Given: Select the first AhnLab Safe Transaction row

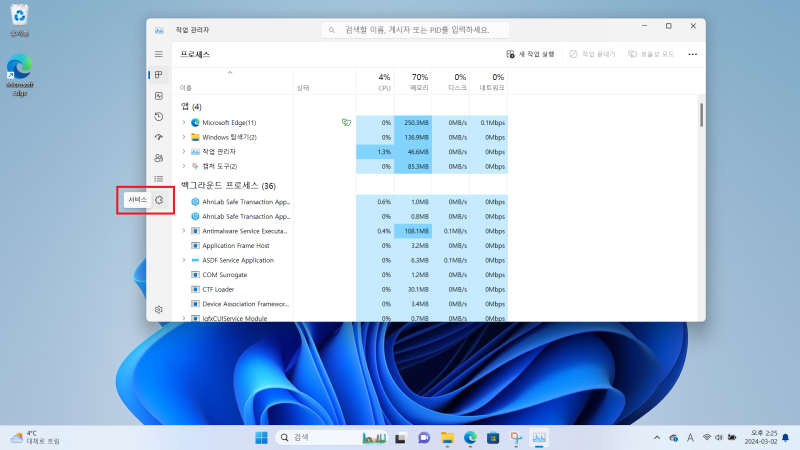Looking at the screenshot, I should (x=340, y=202).
